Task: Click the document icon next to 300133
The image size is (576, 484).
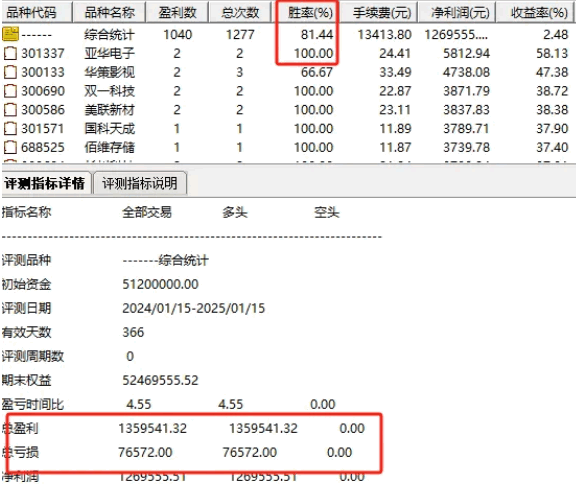Action: point(10,72)
